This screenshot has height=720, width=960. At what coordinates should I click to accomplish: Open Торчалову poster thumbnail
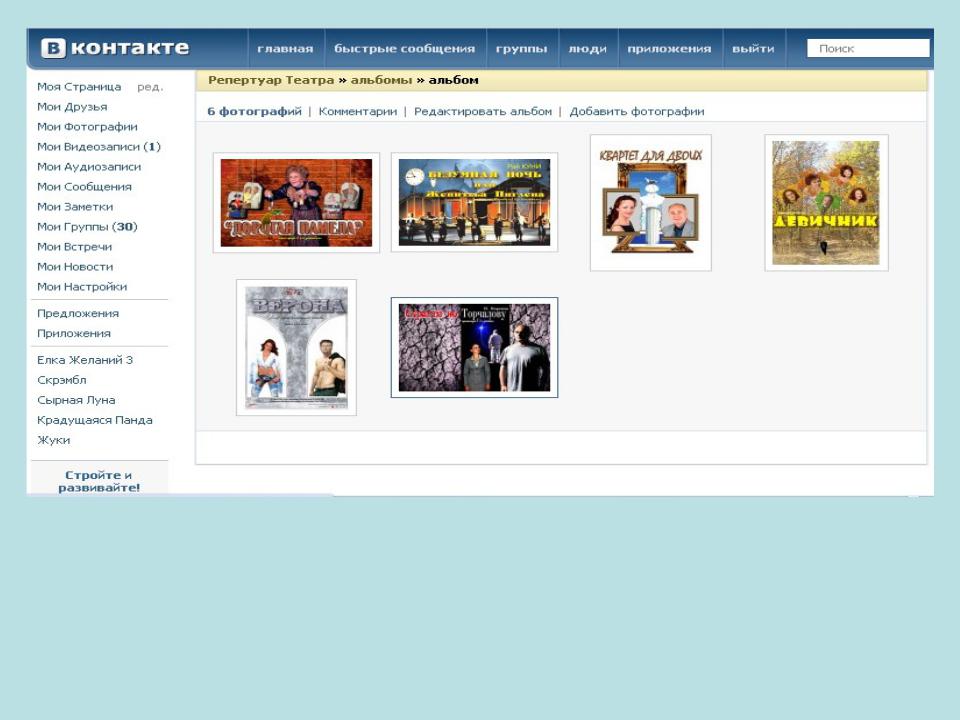474,348
